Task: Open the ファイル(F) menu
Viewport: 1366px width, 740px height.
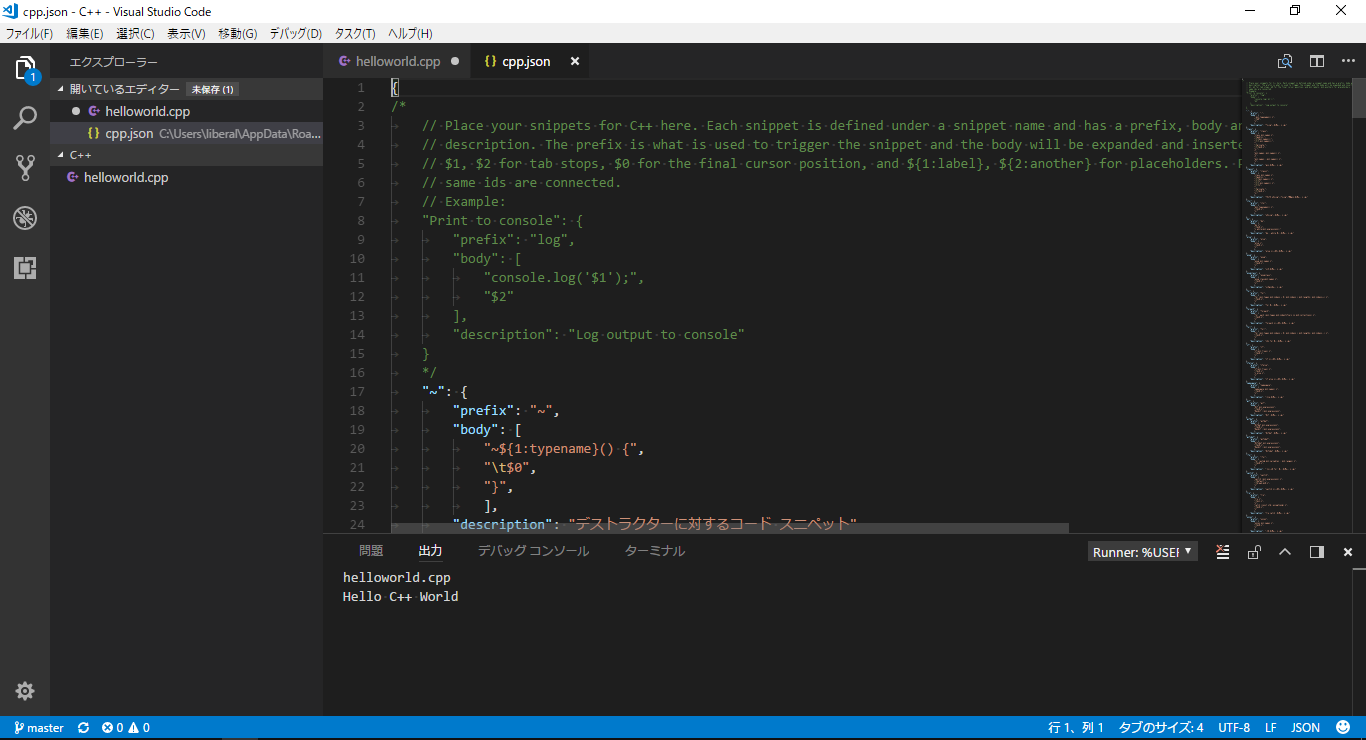Action: [30, 33]
